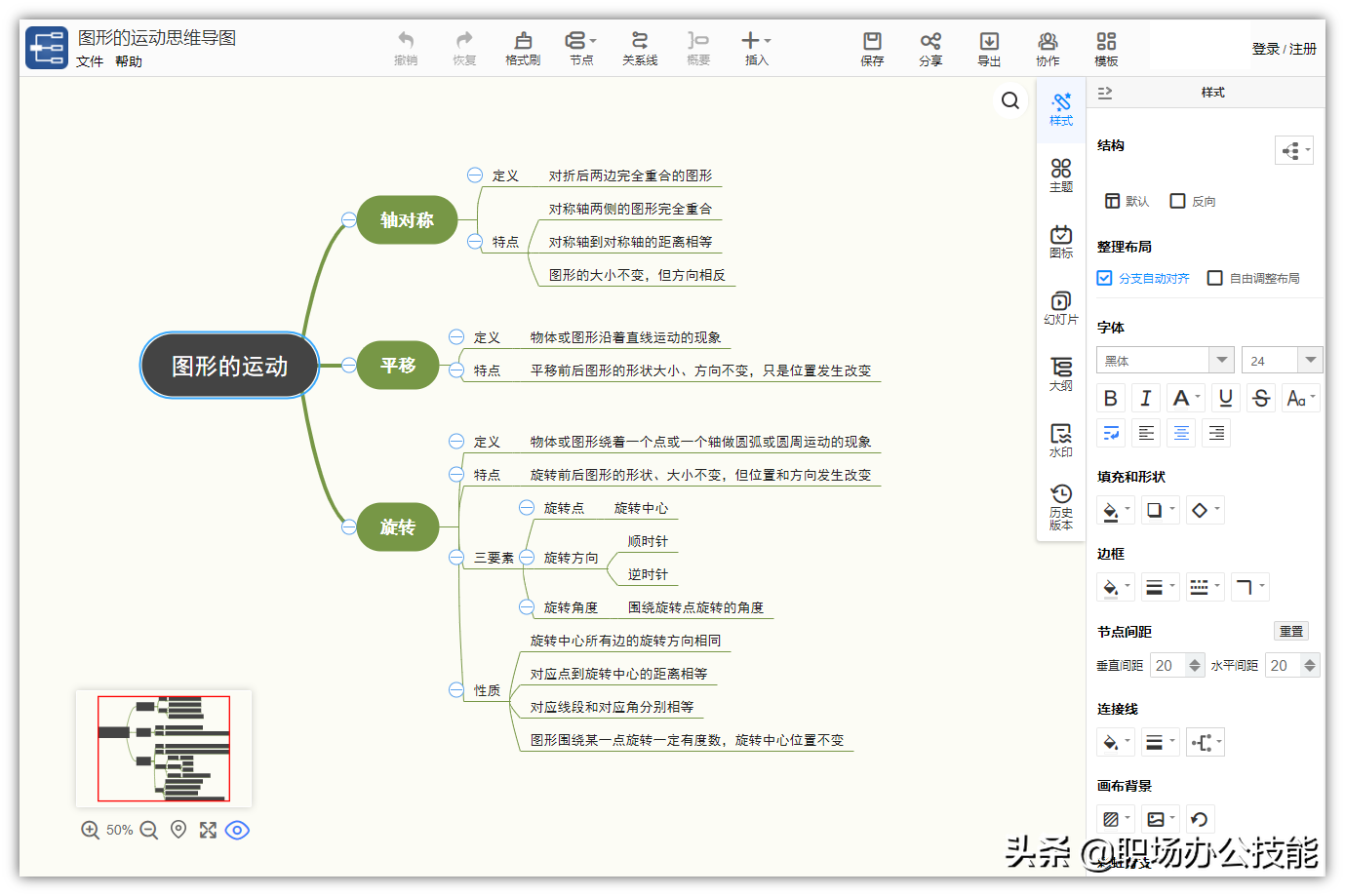The width and height of the screenshot is (1345, 896).
Task: Toggle the eye visibility icon below the minimap
Action: point(237,830)
